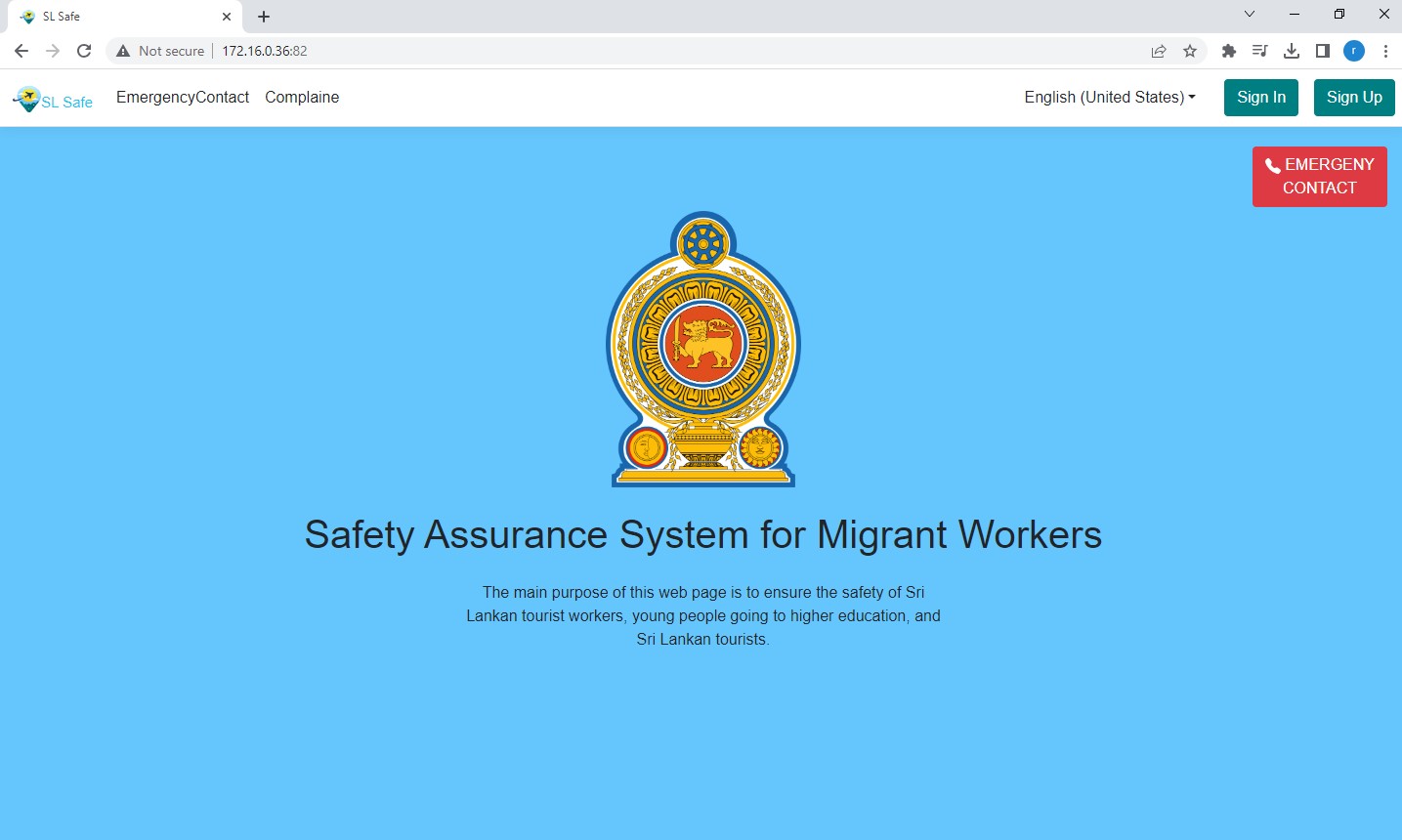Click the heading Safety Assurance System for Migrant Workers
Screen dimensions: 1402x840
pyautogui.click(x=703, y=534)
